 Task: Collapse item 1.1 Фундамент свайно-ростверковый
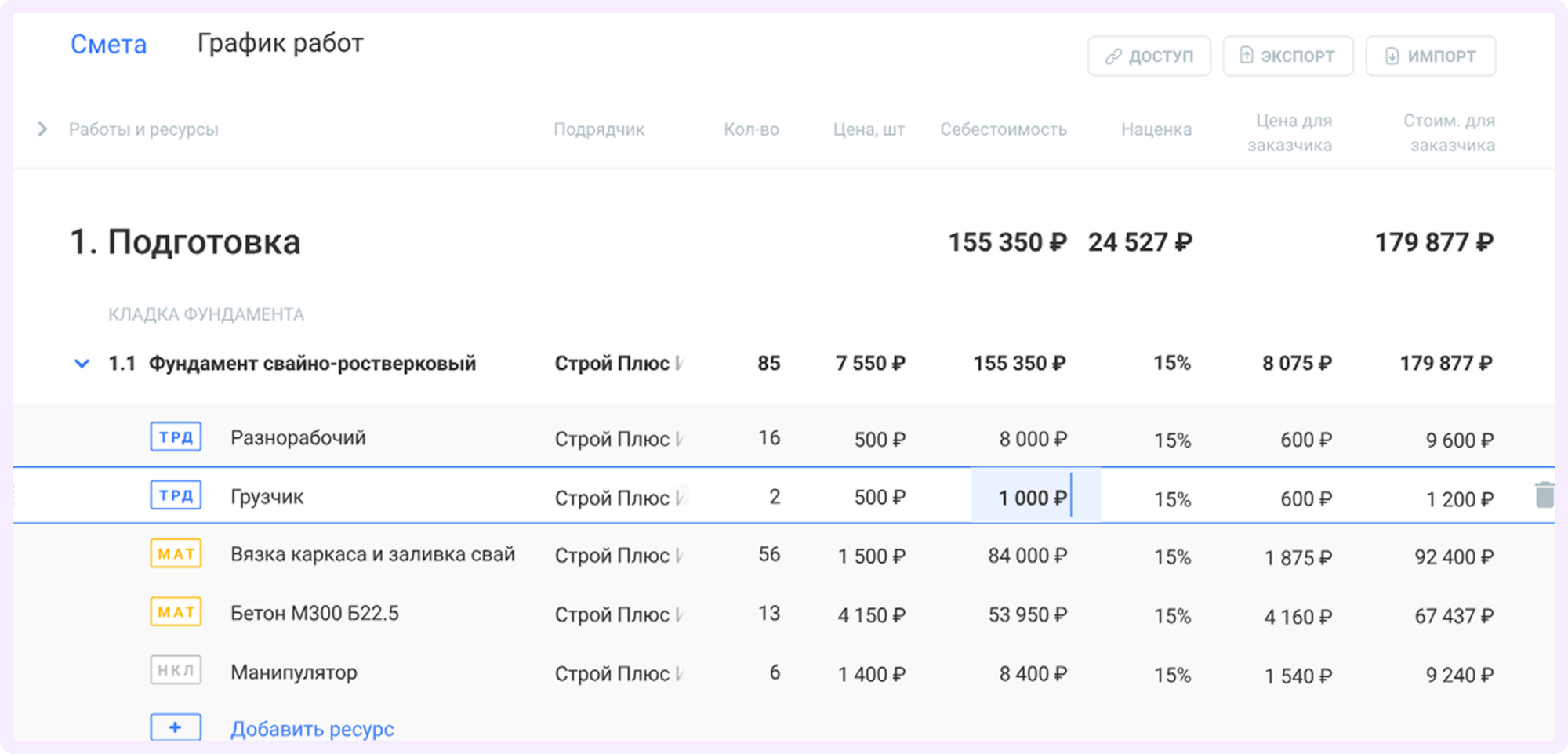pyautogui.click(x=82, y=364)
